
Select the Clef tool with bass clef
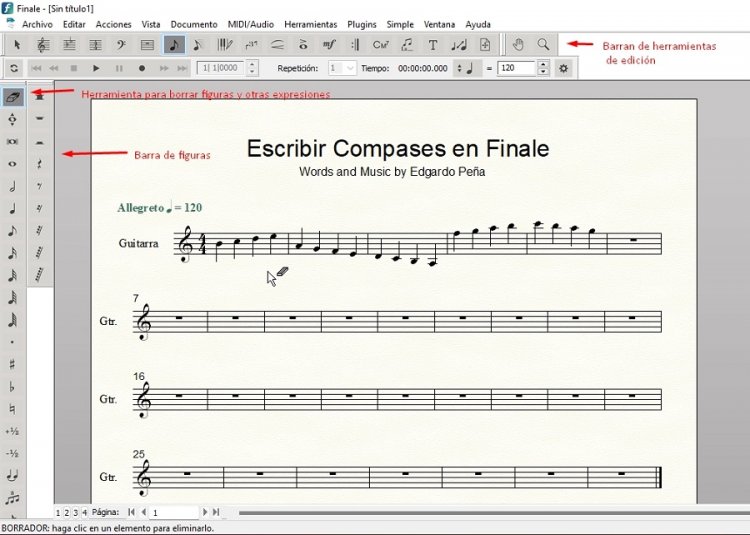121,45
